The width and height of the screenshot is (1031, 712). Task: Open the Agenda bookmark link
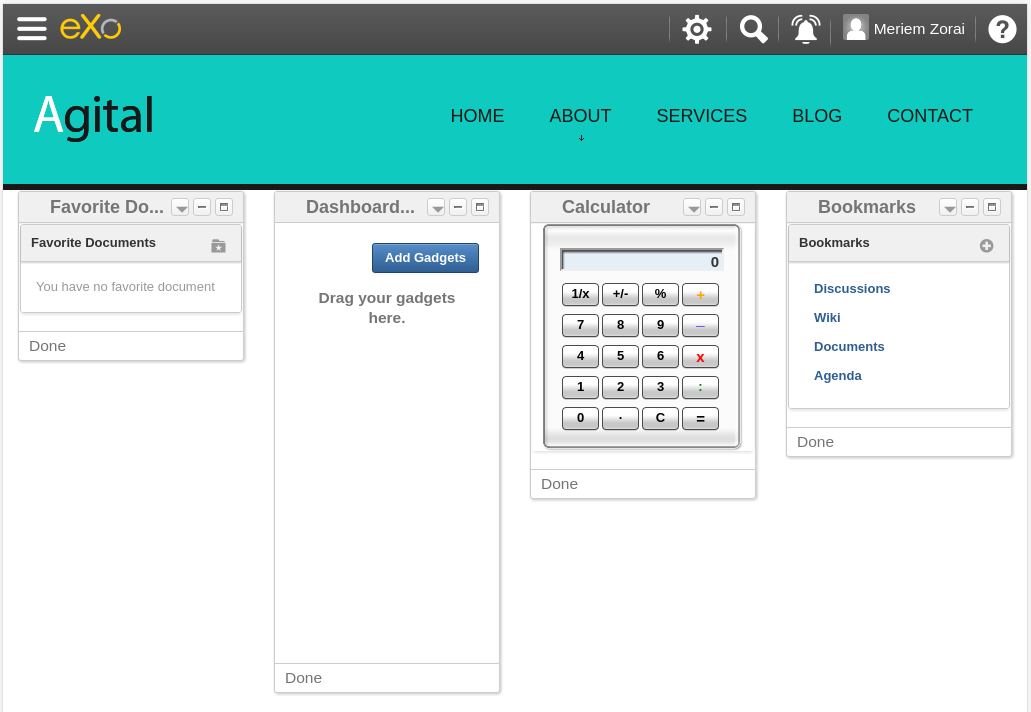pyautogui.click(x=838, y=375)
